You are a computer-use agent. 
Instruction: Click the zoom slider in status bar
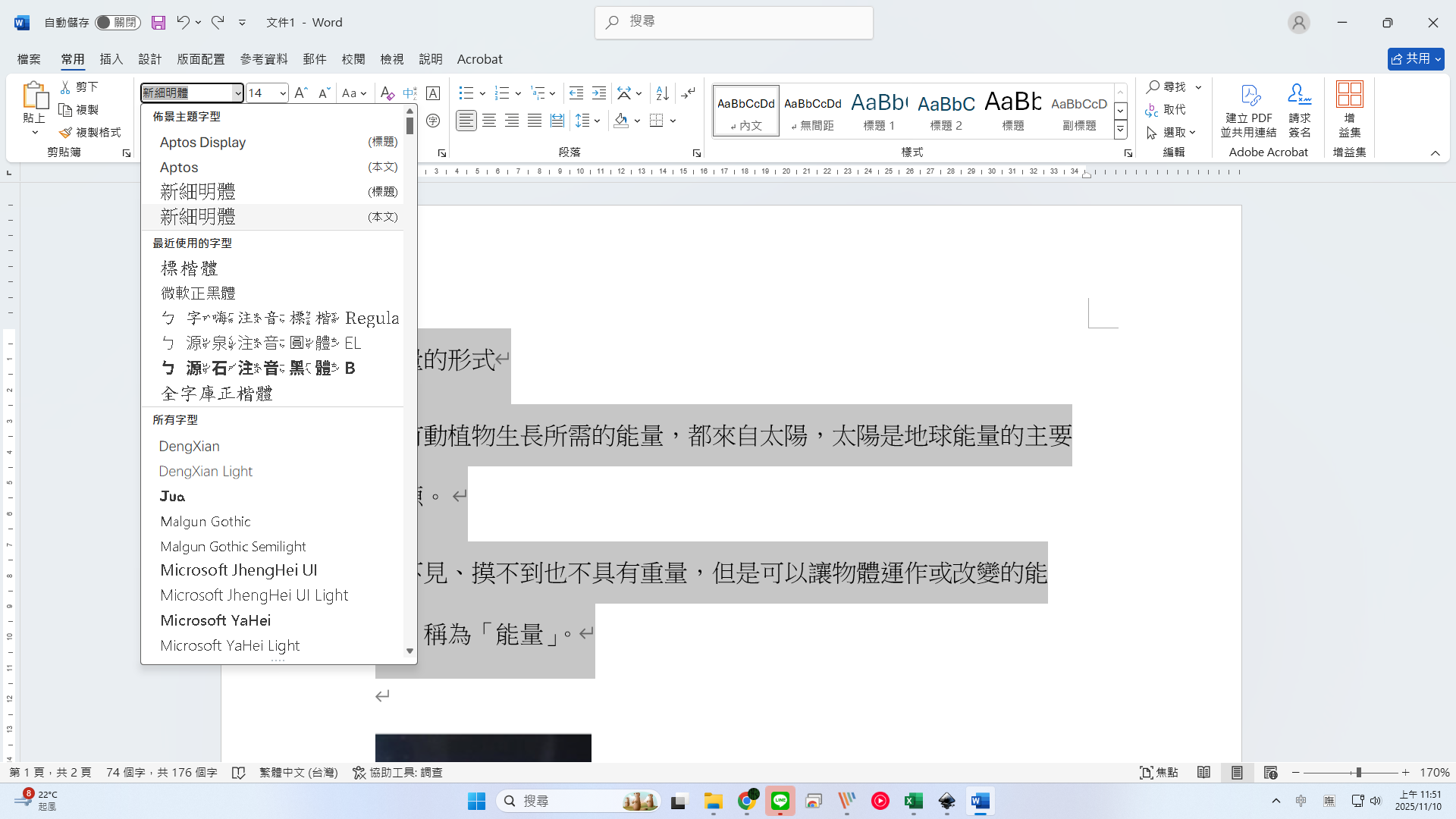pos(1358,772)
